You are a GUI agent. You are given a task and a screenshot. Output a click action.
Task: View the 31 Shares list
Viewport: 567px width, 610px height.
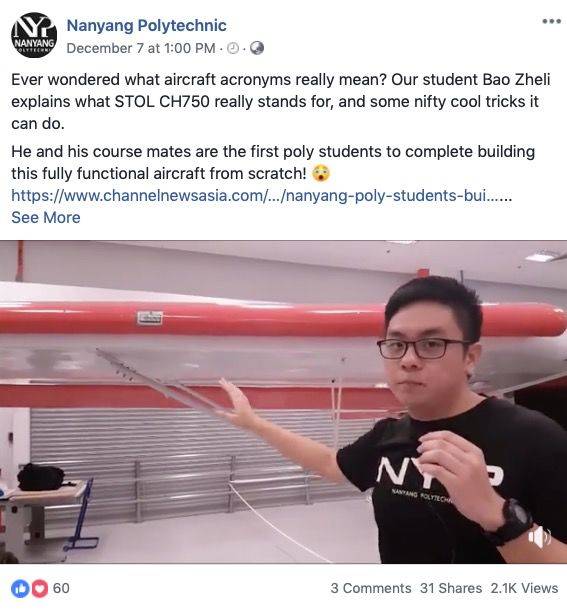451,588
